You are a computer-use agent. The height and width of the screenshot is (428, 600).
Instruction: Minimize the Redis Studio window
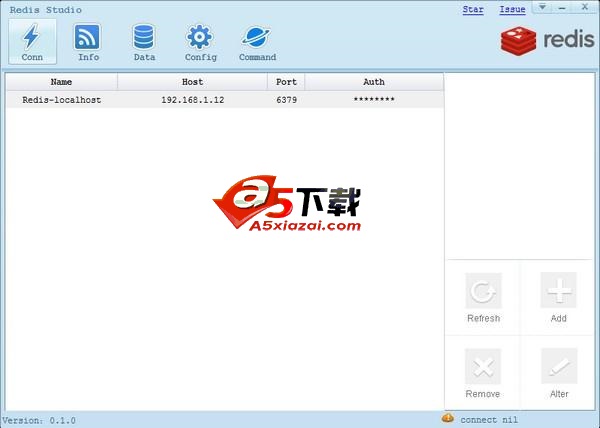pos(562,8)
